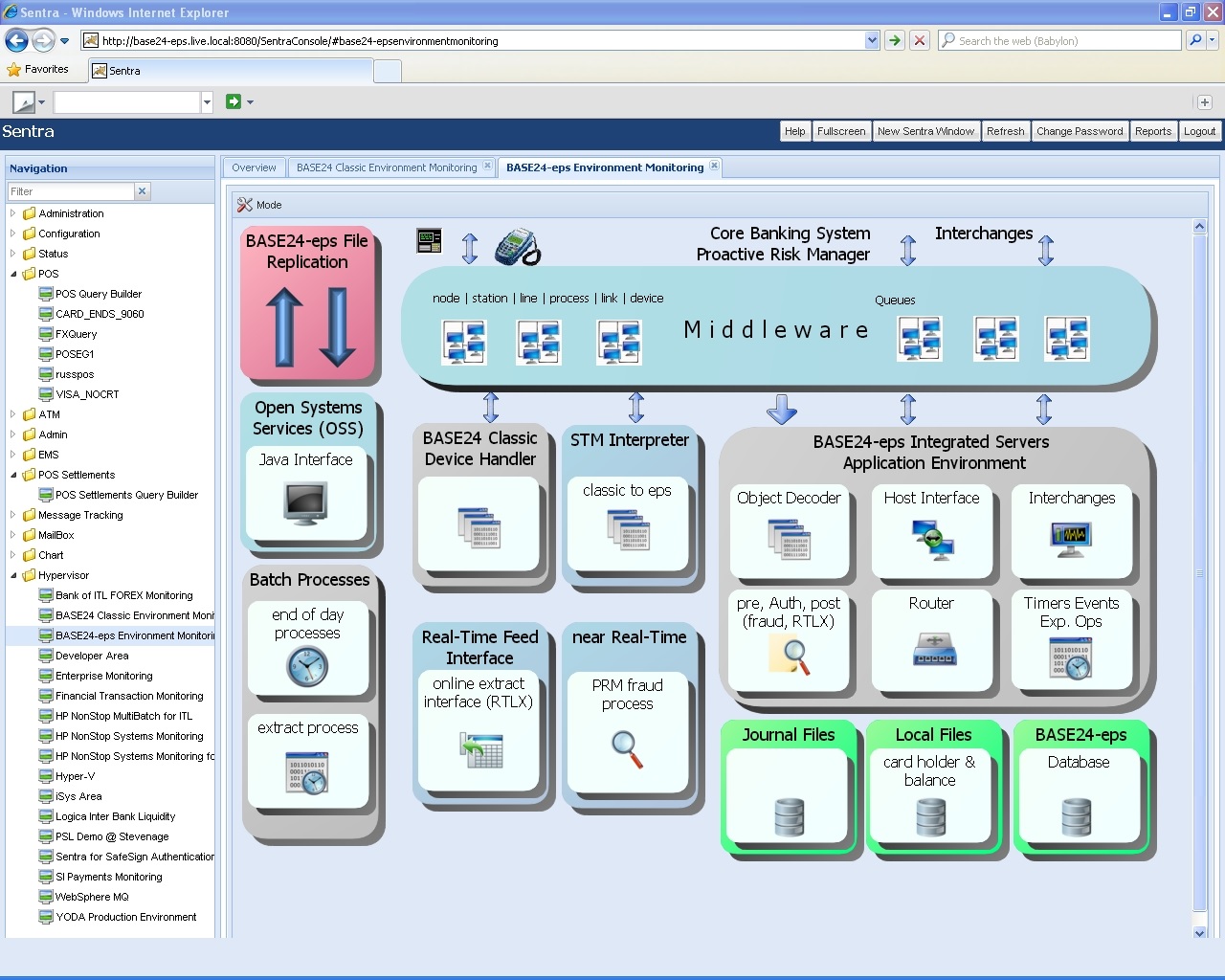
Task: Select the Sentra browser tab
Action: pos(231,71)
